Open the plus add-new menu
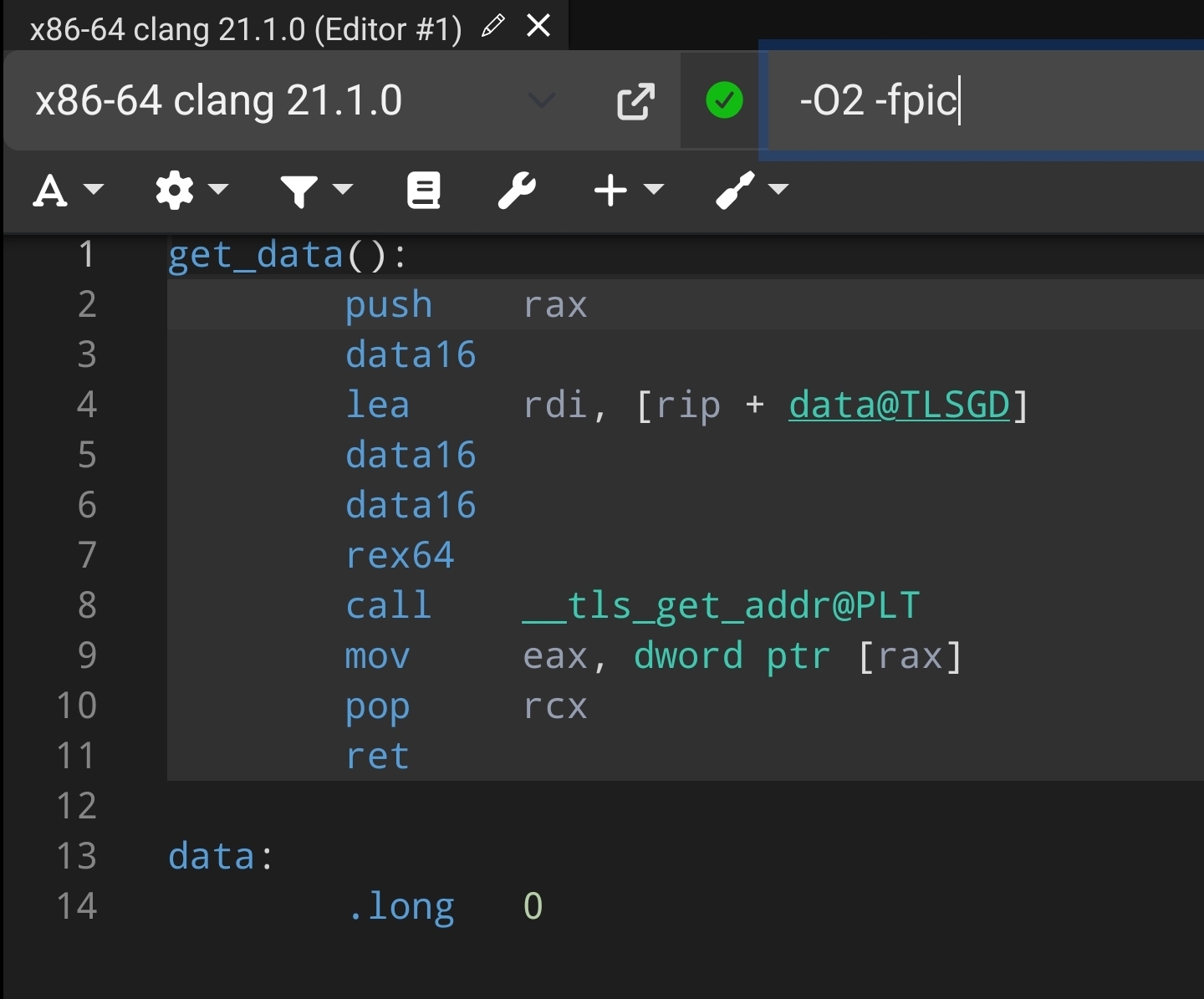1204x999 pixels. [x=629, y=191]
